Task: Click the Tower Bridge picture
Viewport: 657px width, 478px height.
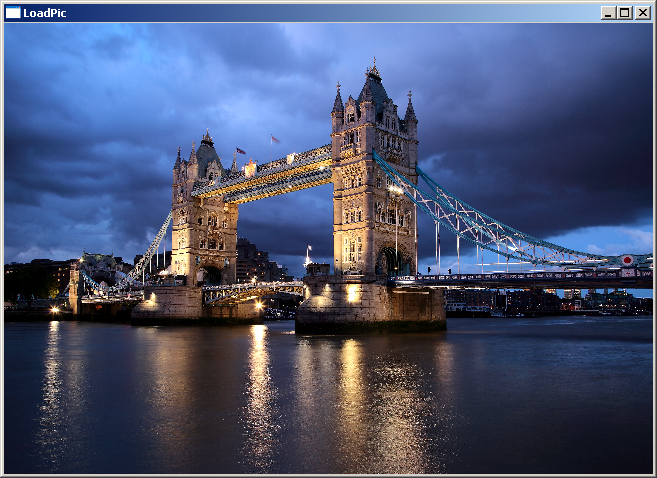Action: (328, 248)
